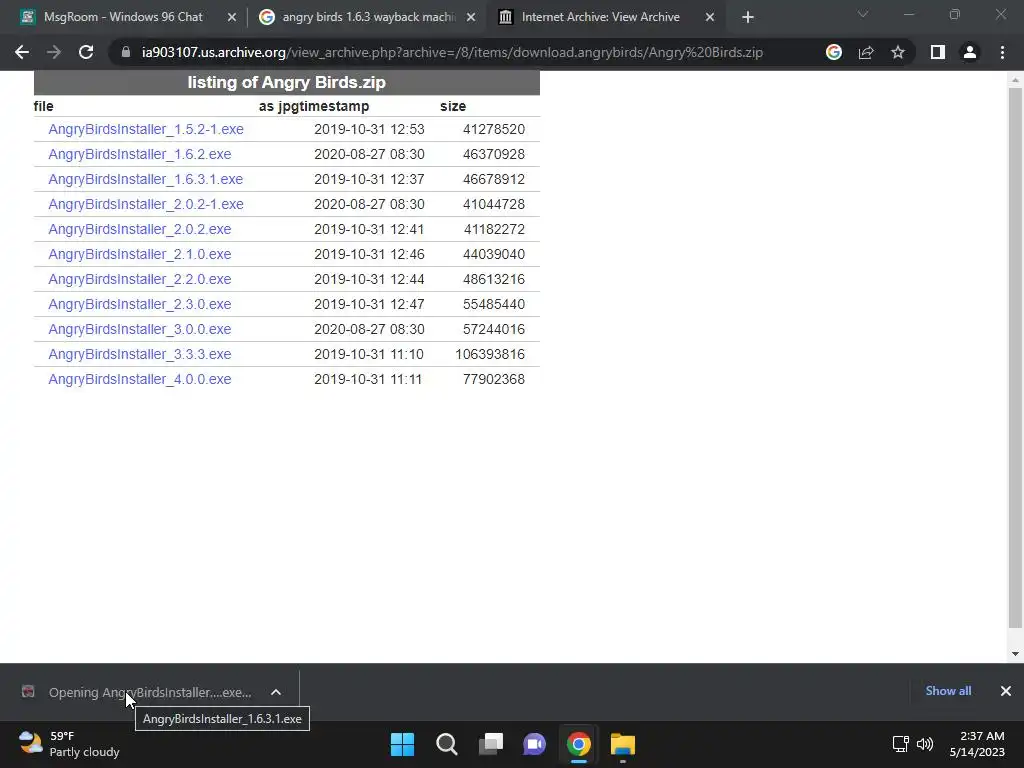1024x768 pixels.
Task: Share this page via share icon
Action: [x=866, y=52]
